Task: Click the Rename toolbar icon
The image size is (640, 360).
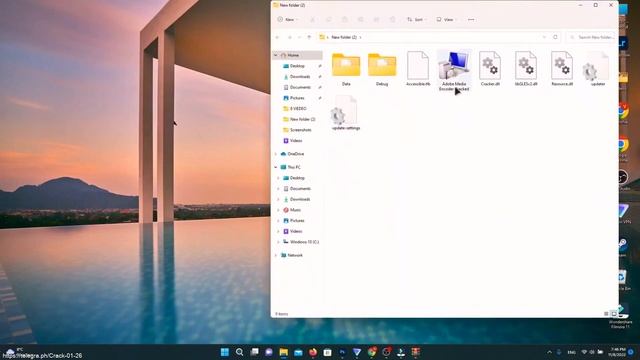Action: (x=360, y=20)
